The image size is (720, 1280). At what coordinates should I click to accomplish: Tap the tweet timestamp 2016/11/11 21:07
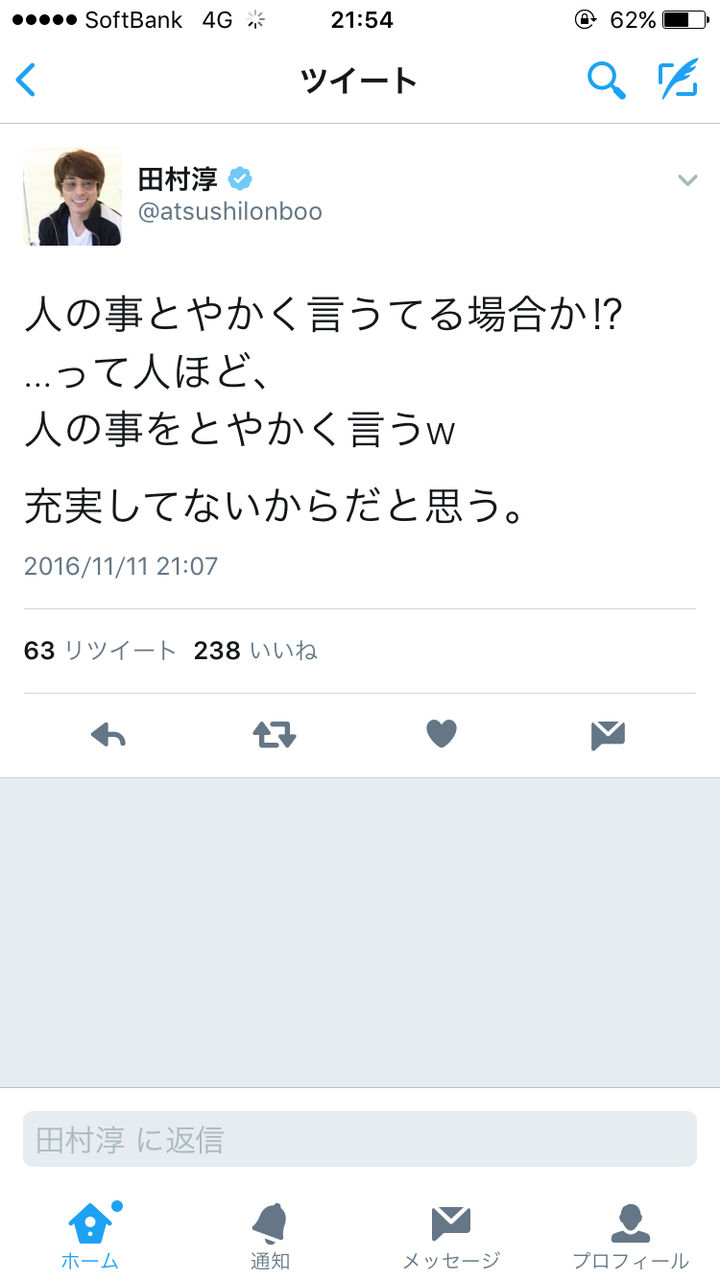point(121,567)
